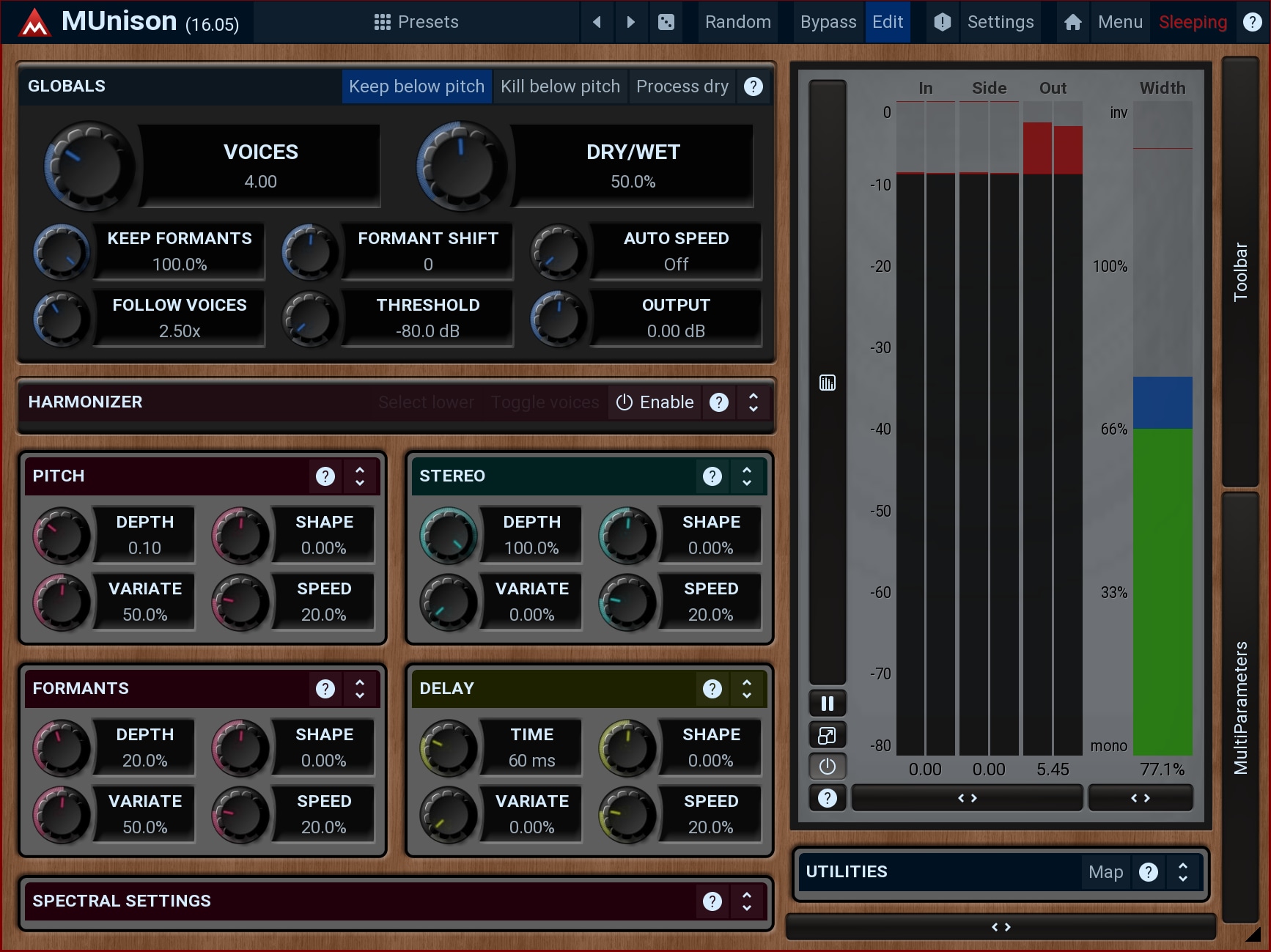1271x952 pixels.
Task: Expand the Harmonizer section
Action: pos(754,402)
